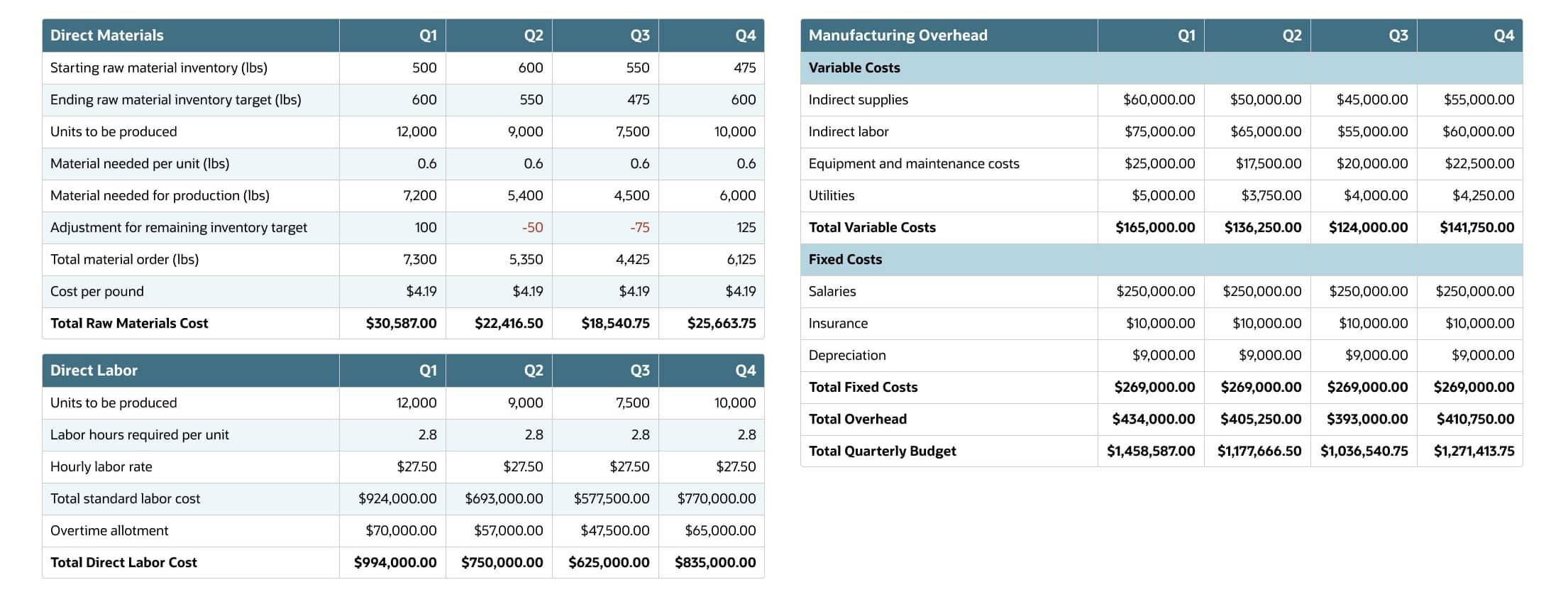1568x597 pixels.
Task: Click the Total Quarterly Budget label
Action: click(x=883, y=451)
